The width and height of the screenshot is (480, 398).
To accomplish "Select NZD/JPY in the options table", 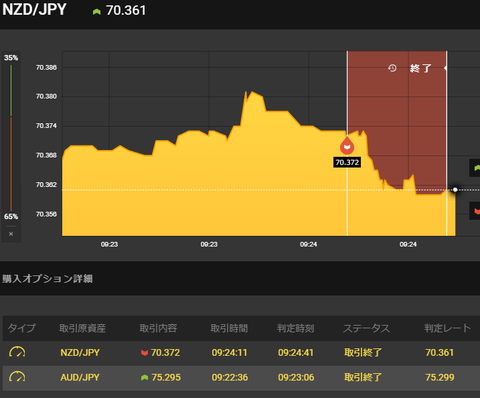I will (x=80, y=352).
